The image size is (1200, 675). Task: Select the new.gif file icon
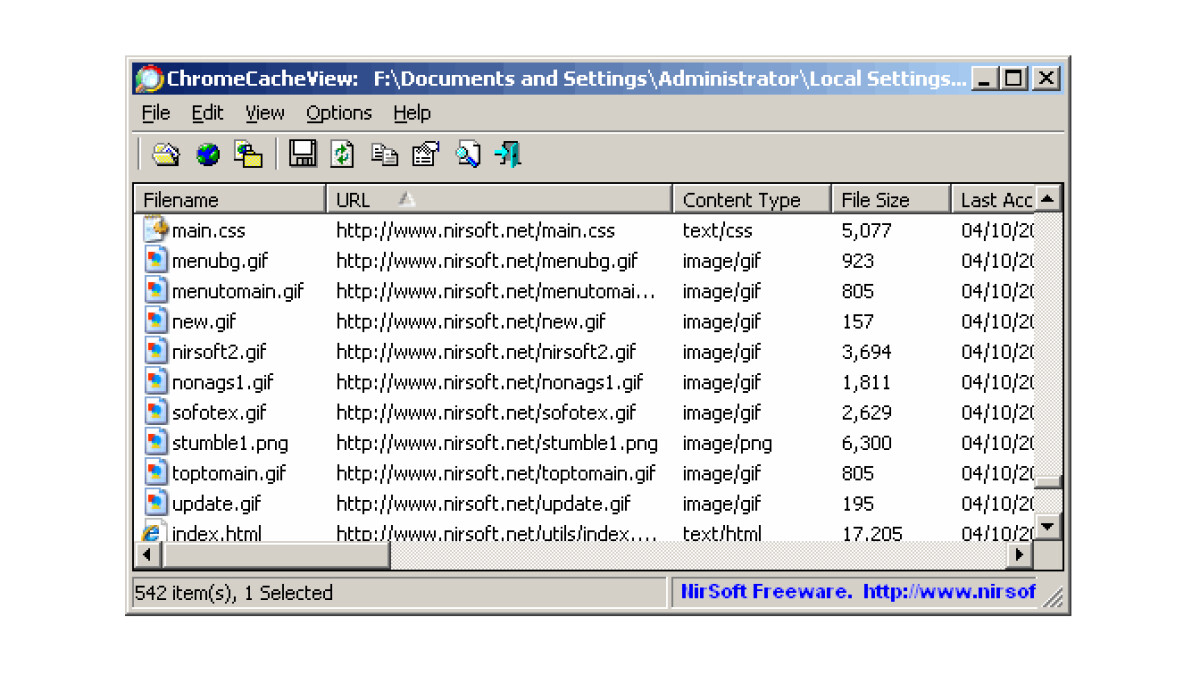click(x=155, y=321)
